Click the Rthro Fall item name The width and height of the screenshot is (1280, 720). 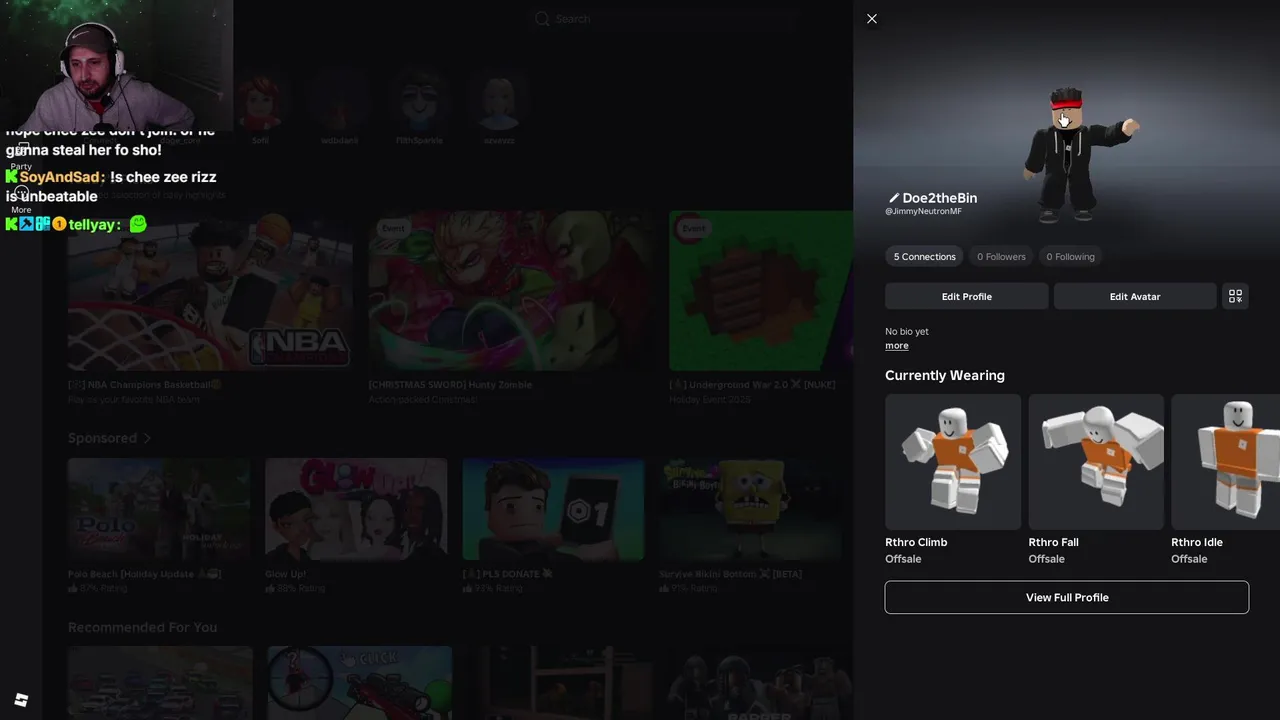tap(1053, 542)
